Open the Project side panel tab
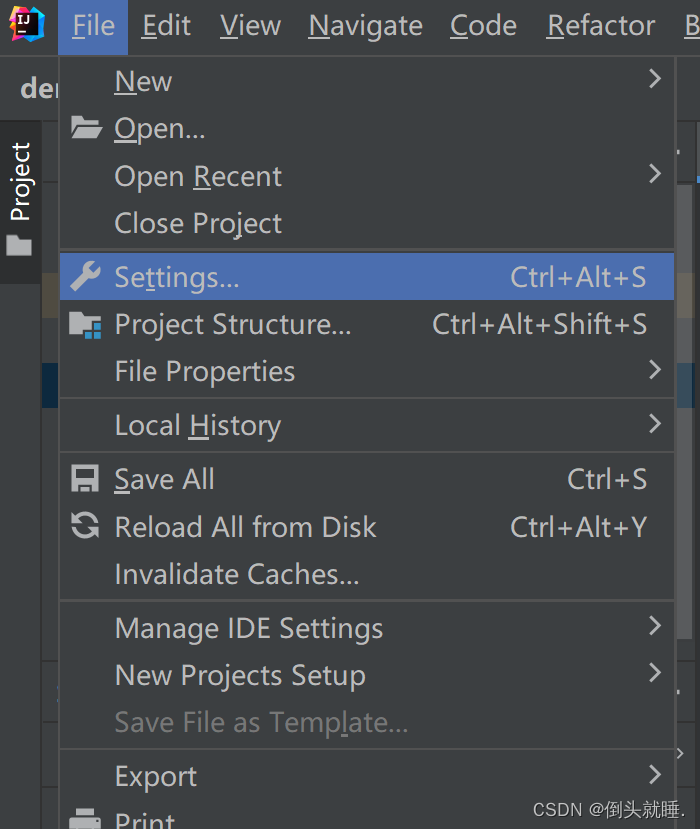Image resolution: width=700 pixels, height=829 pixels. 21,182
